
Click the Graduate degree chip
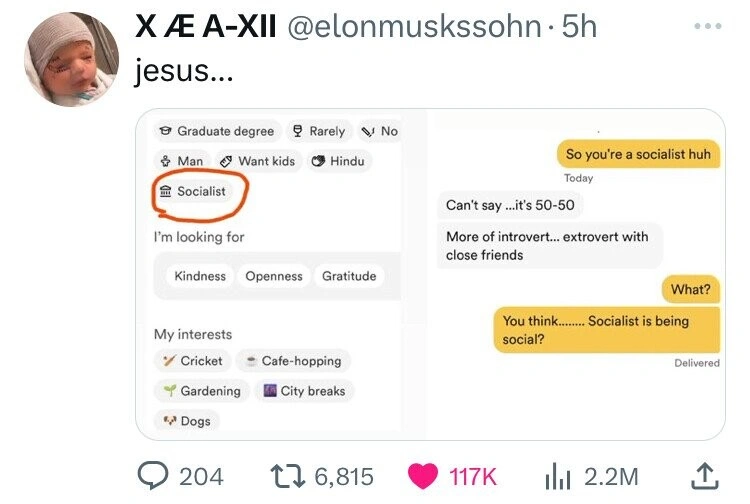[217, 131]
